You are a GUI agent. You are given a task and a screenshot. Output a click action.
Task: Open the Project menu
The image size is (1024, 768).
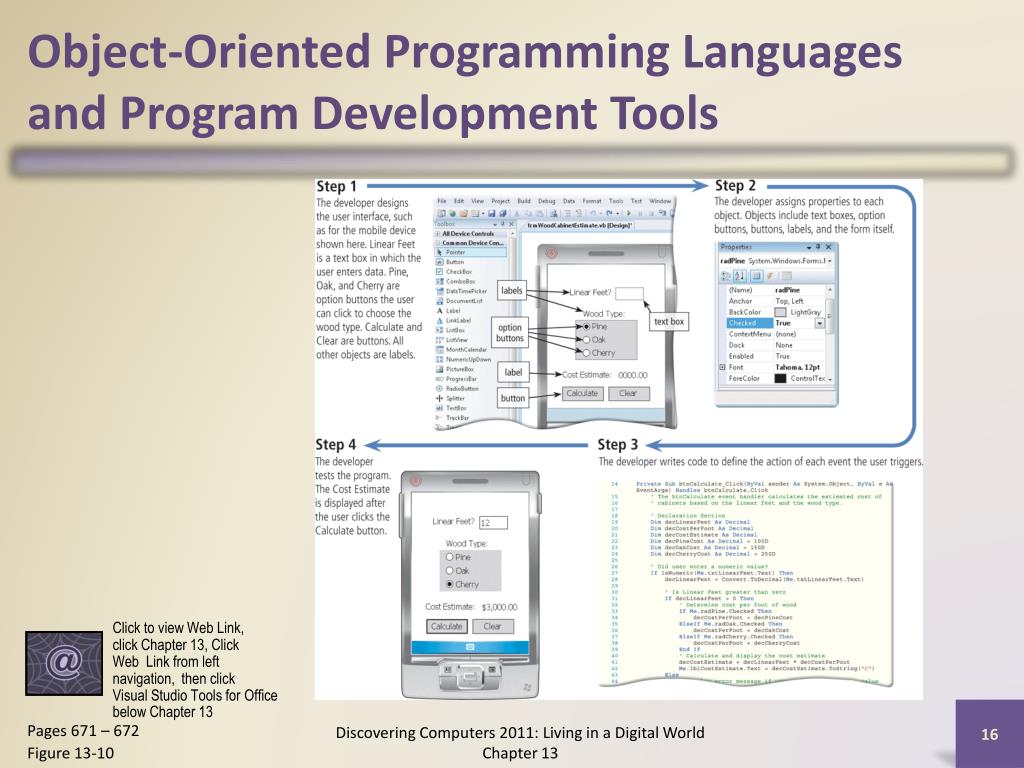tap(500, 201)
